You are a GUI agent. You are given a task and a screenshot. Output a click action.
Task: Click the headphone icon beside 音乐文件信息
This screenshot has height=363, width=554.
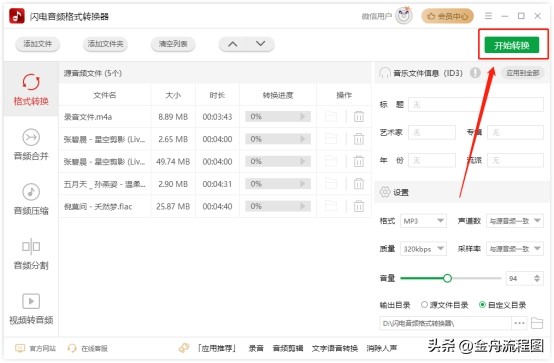[x=385, y=73]
